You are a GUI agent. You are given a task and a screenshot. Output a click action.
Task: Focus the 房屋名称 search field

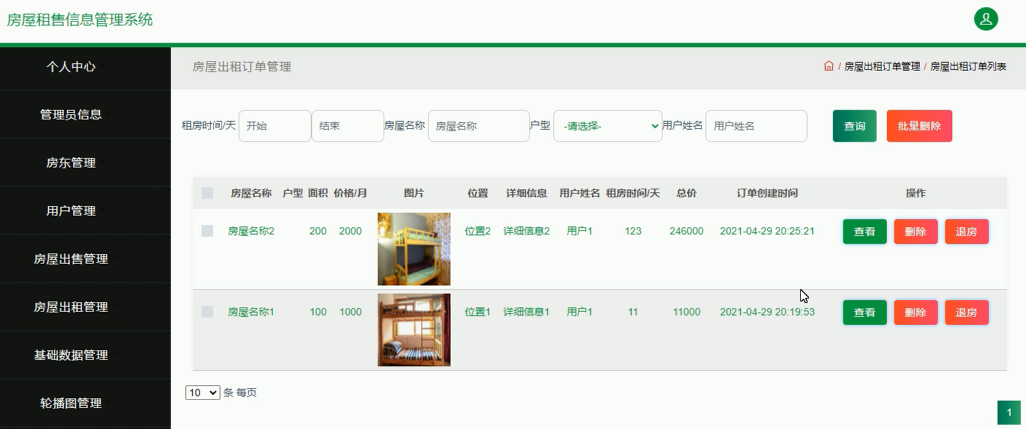[x=478, y=126]
